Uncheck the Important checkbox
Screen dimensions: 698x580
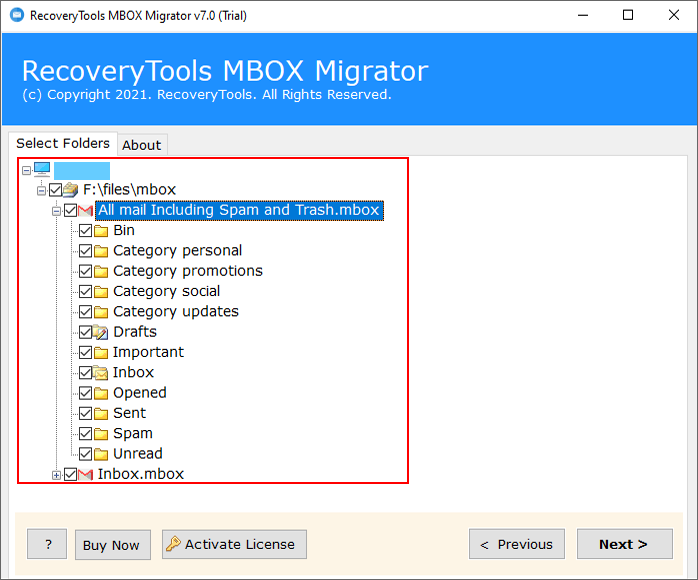[85, 353]
